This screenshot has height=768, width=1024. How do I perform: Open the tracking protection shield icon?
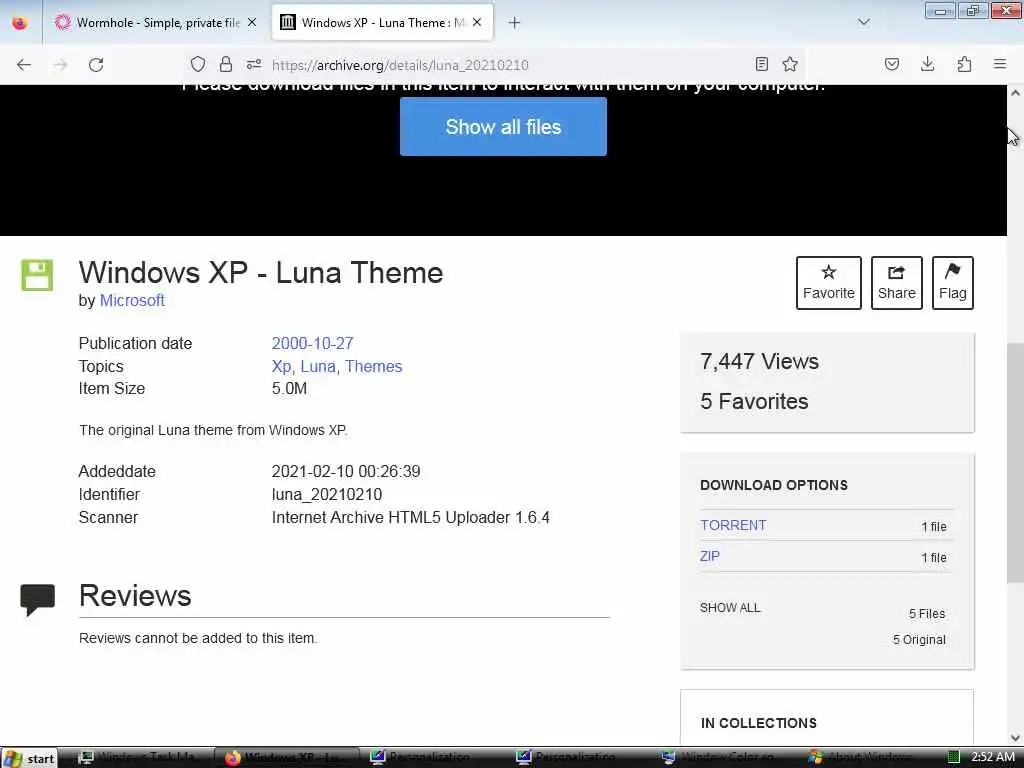click(x=198, y=64)
